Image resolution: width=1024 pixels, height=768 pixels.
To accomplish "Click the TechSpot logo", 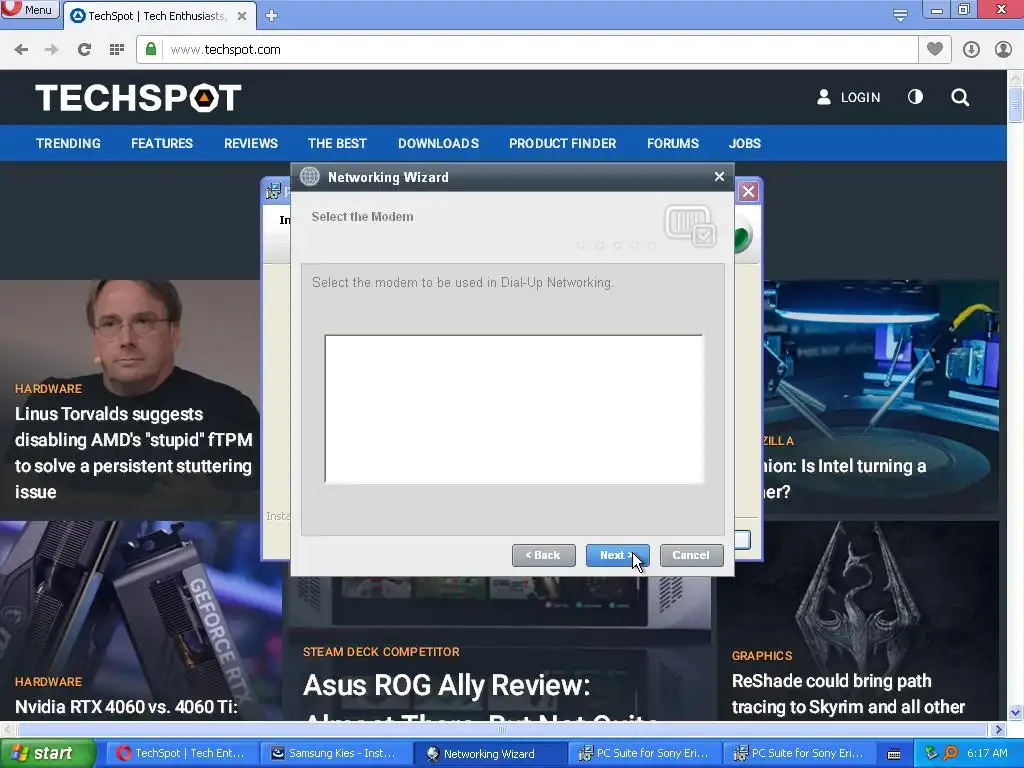I will [138, 98].
